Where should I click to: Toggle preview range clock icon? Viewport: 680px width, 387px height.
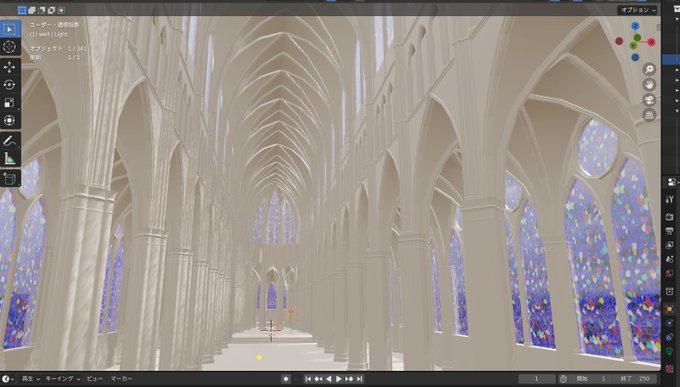coord(563,379)
